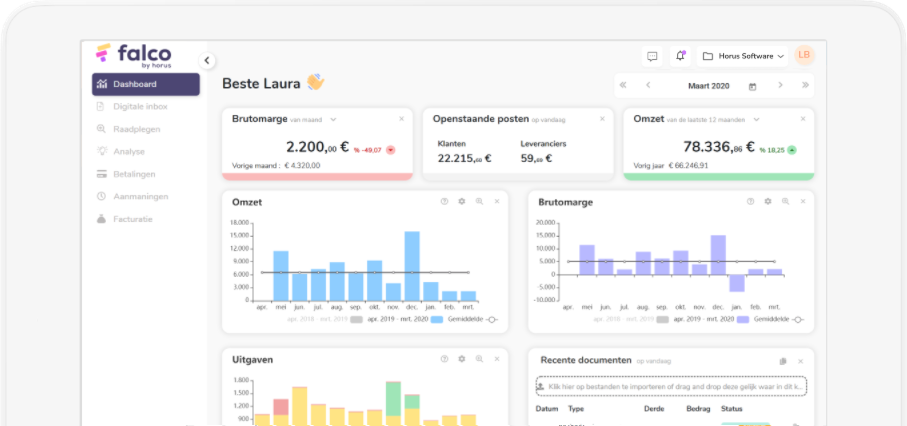Click Klanten amount 22.215 €
Viewport: 907px width, 426px height.
click(x=464, y=158)
